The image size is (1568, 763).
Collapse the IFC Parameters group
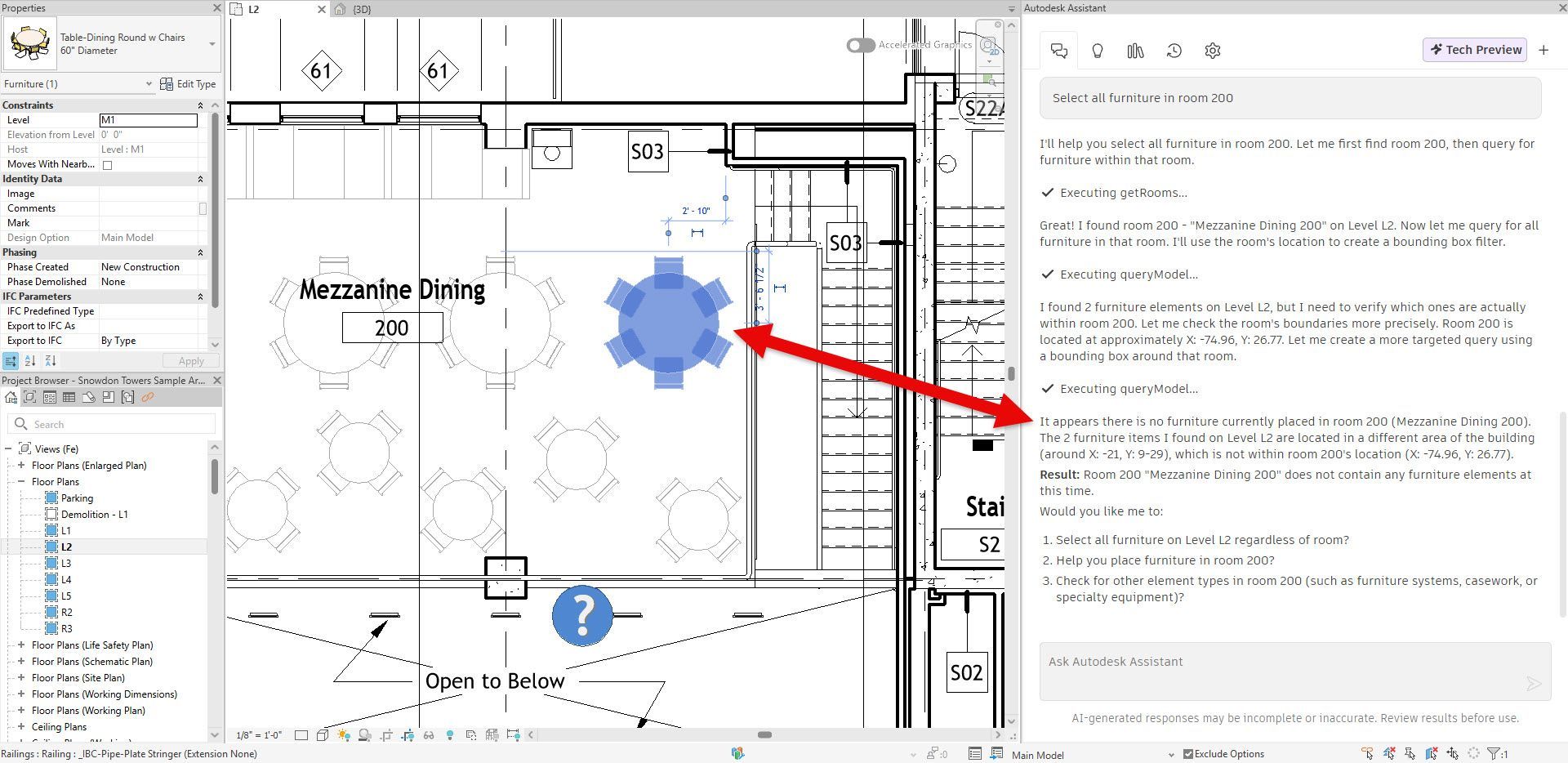pyautogui.click(x=200, y=297)
